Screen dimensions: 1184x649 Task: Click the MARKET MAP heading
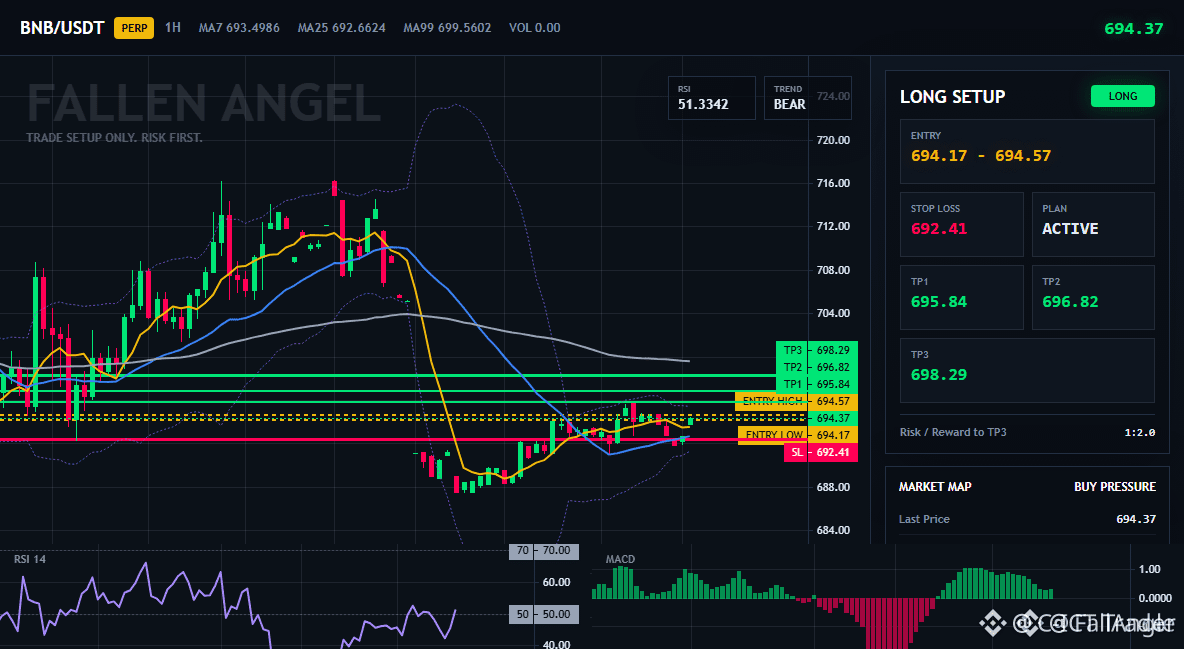pyautogui.click(x=935, y=487)
